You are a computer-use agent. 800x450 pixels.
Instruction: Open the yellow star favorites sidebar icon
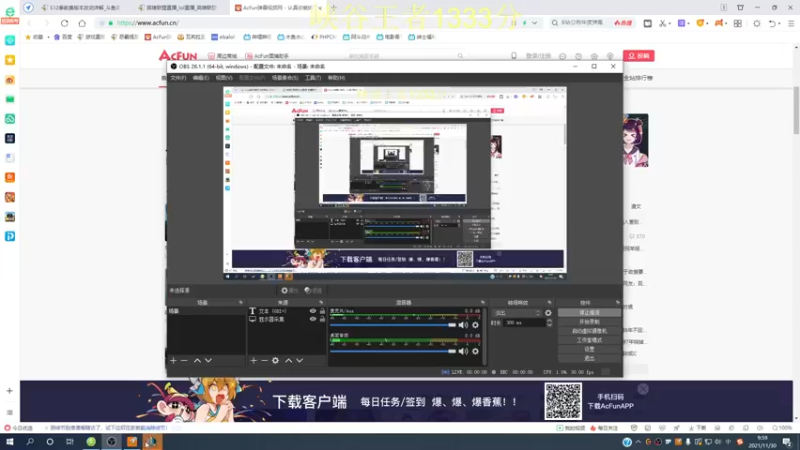[10, 60]
